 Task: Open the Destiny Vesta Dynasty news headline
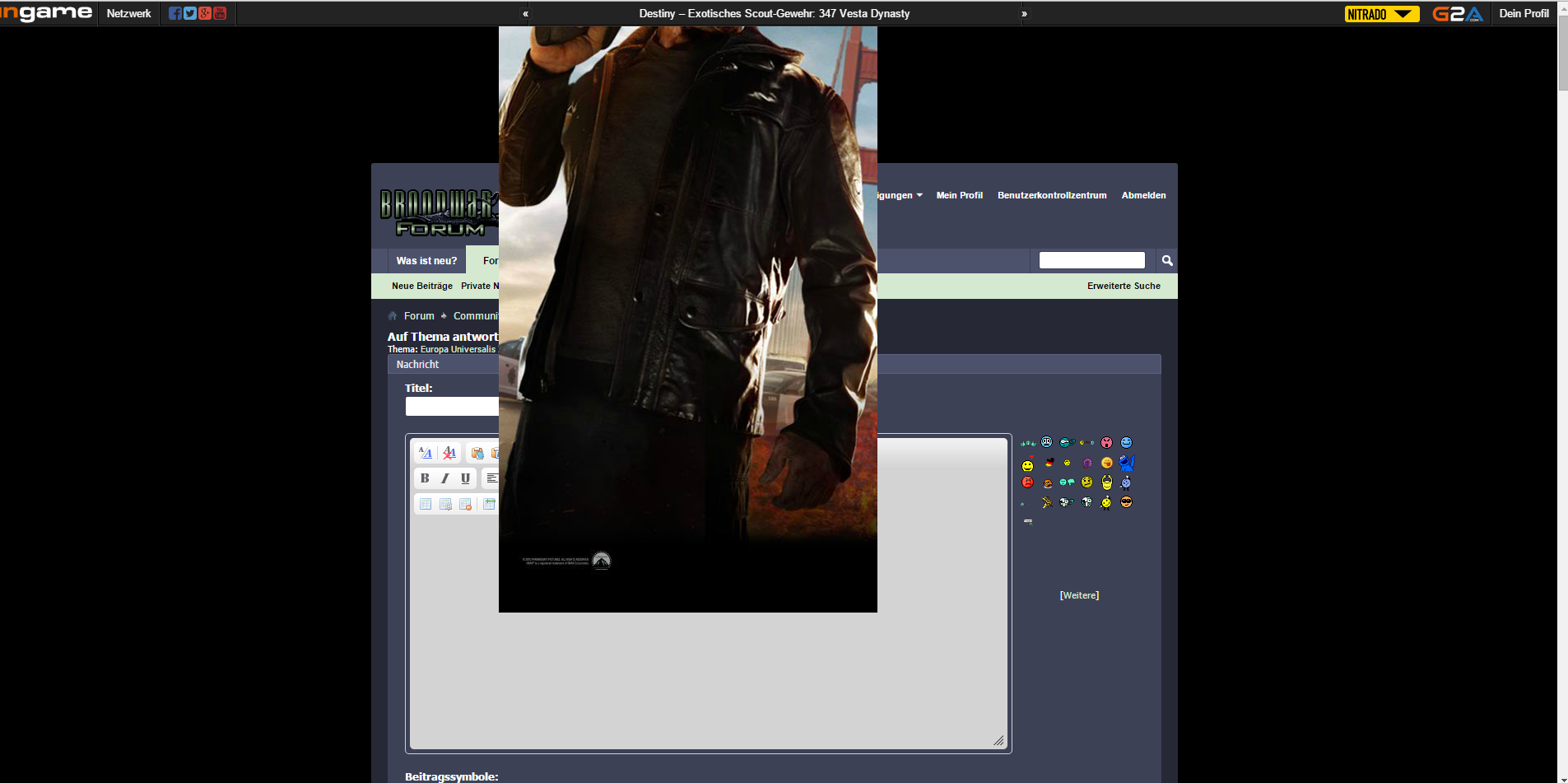[x=775, y=13]
